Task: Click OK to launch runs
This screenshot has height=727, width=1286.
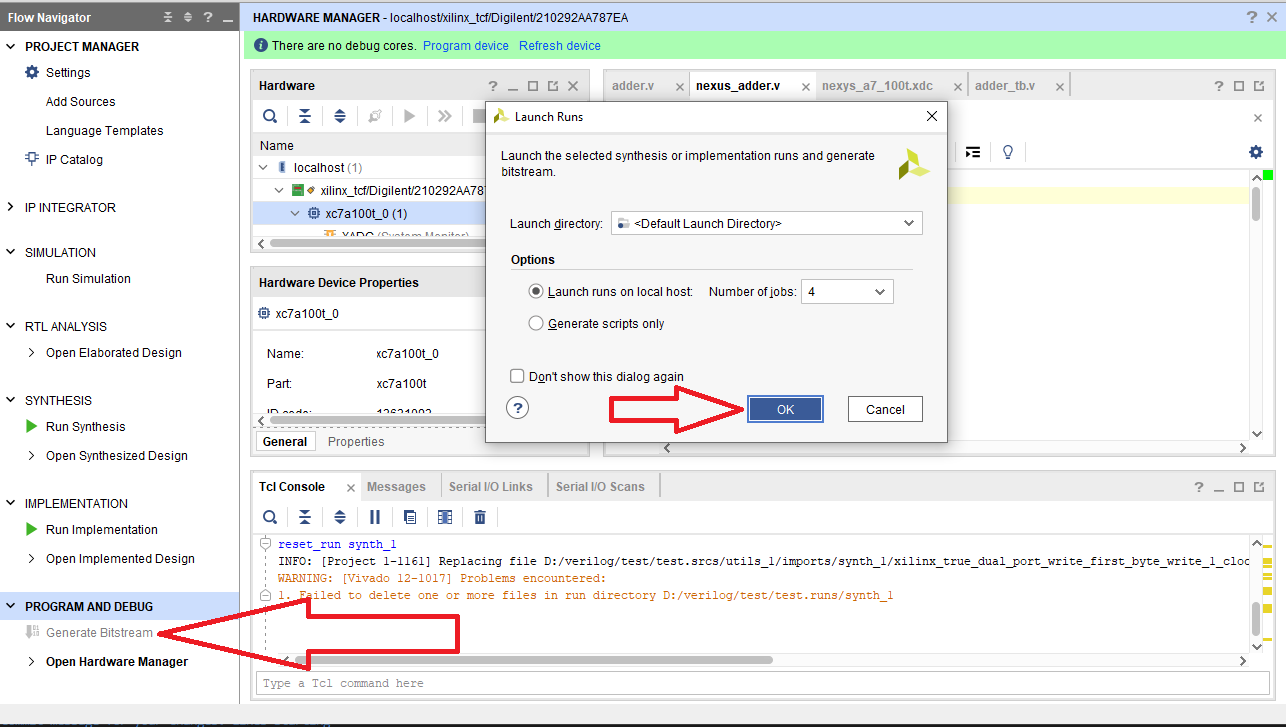Action: point(785,409)
